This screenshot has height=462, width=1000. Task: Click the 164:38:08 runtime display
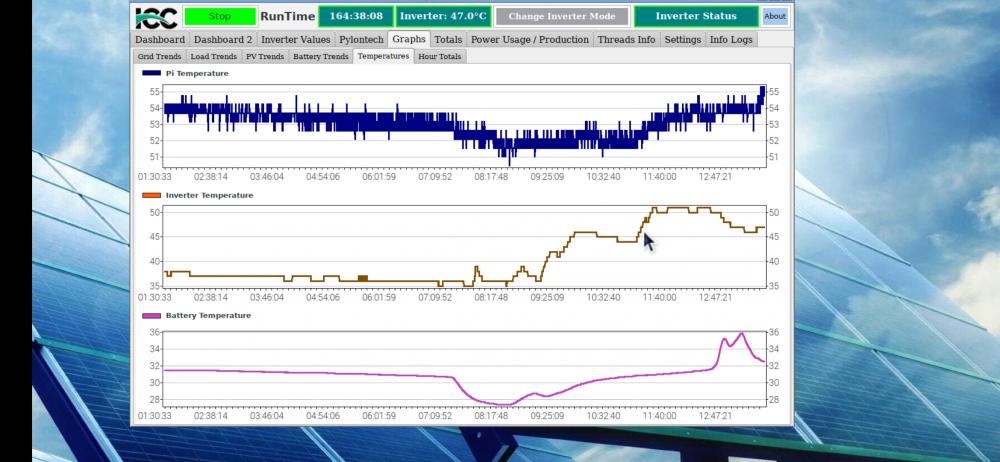(356, 17)
